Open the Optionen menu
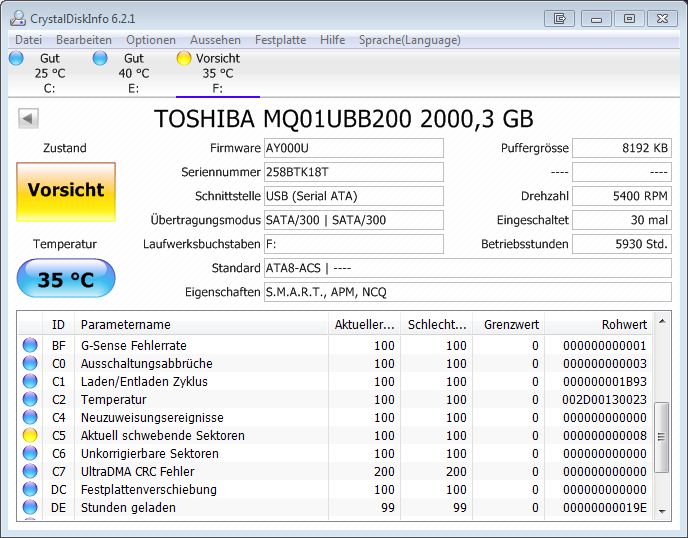Image resolution: width=688 pixels, height=538 pixels. pyautogui.click(x=151, y=40)
